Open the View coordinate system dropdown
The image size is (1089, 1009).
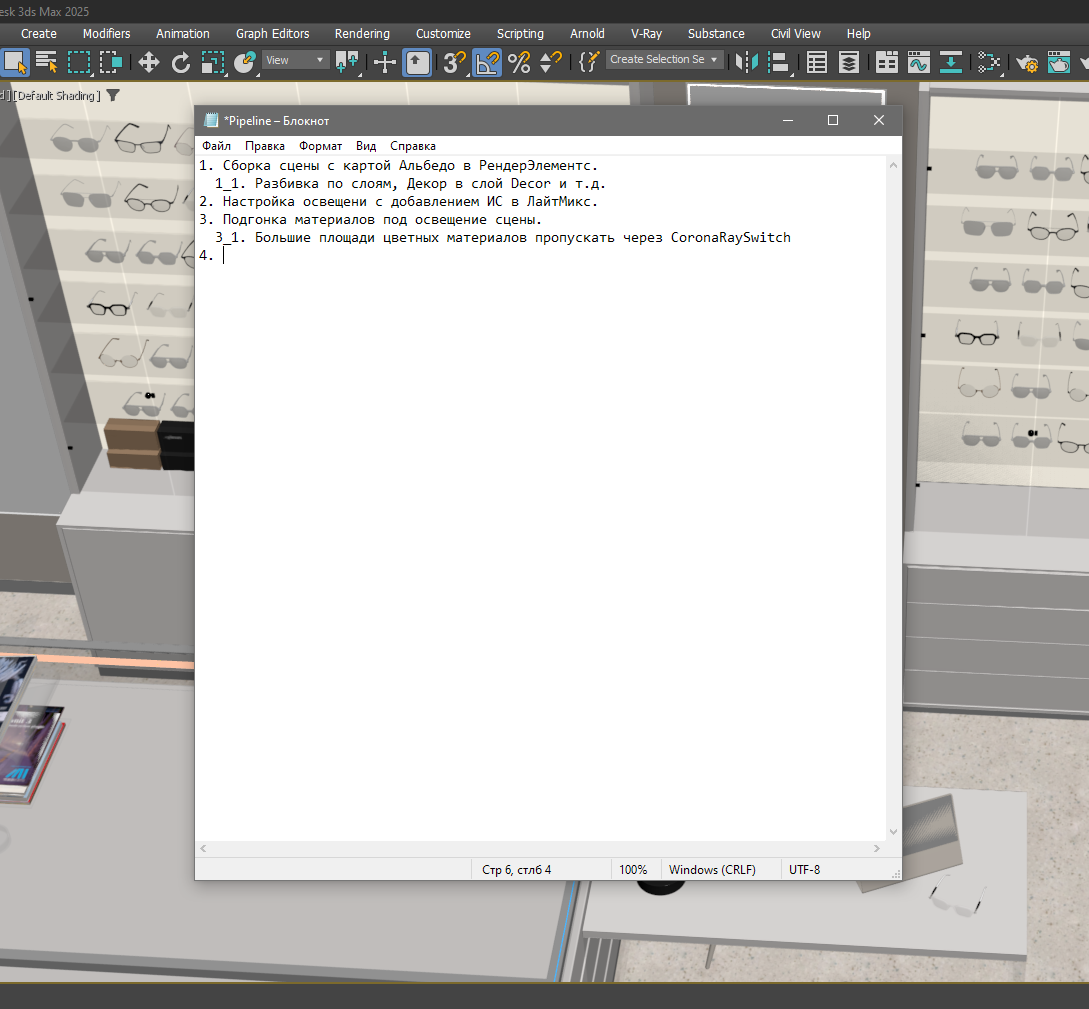point(295,60)
